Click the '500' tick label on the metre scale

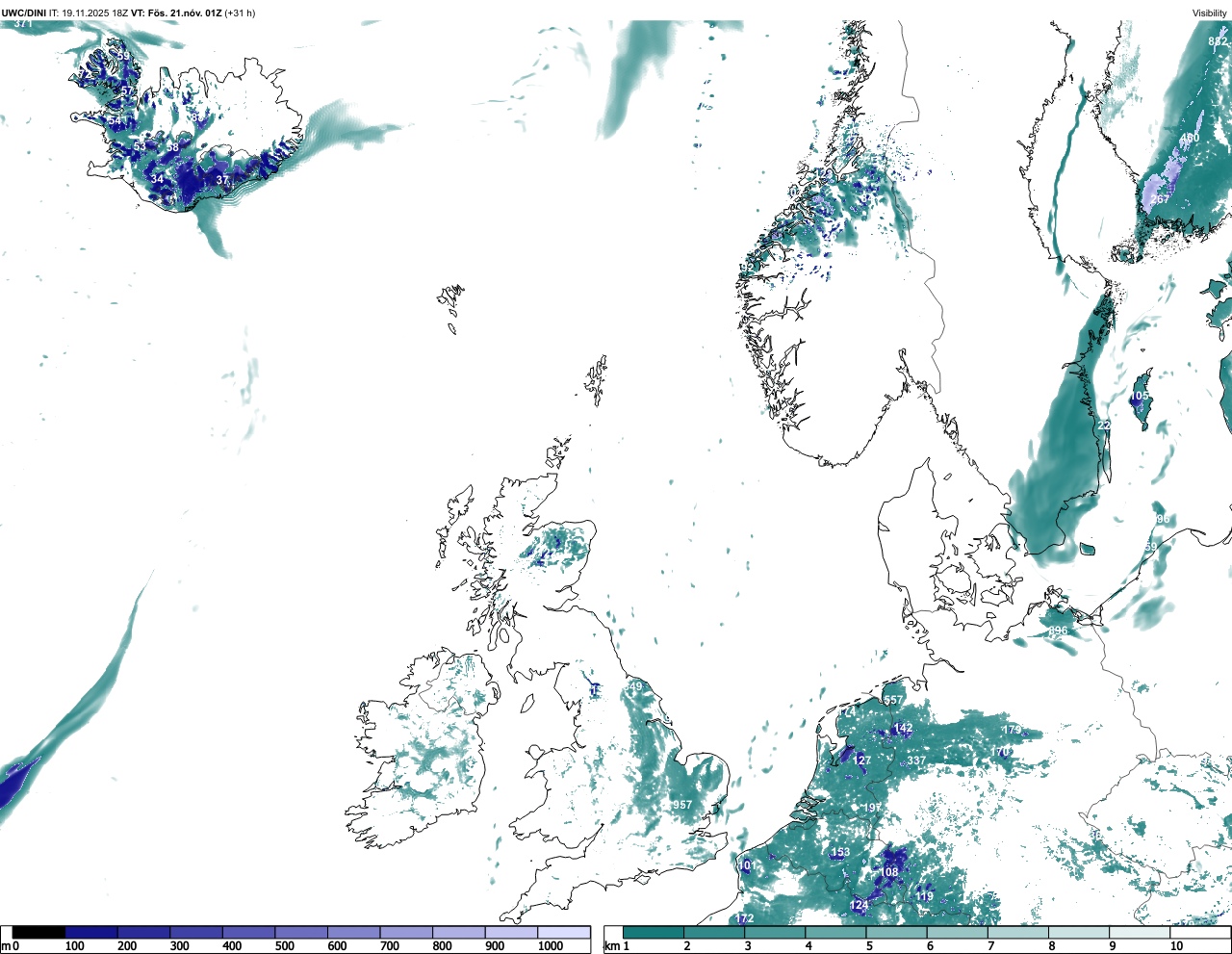point(285,946)
